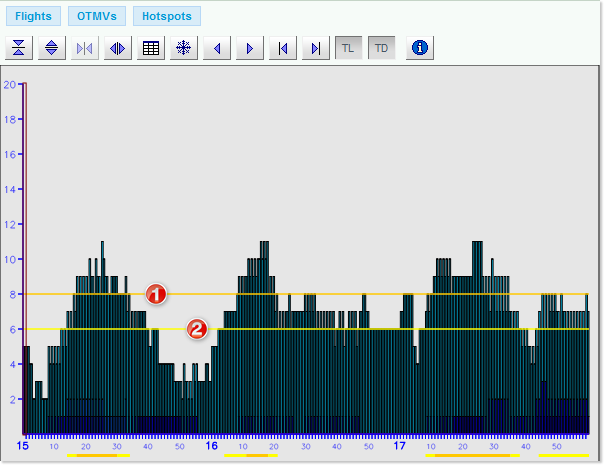The image size is (604, 465).
Task: Open the Flights tab
Action: 33,16
